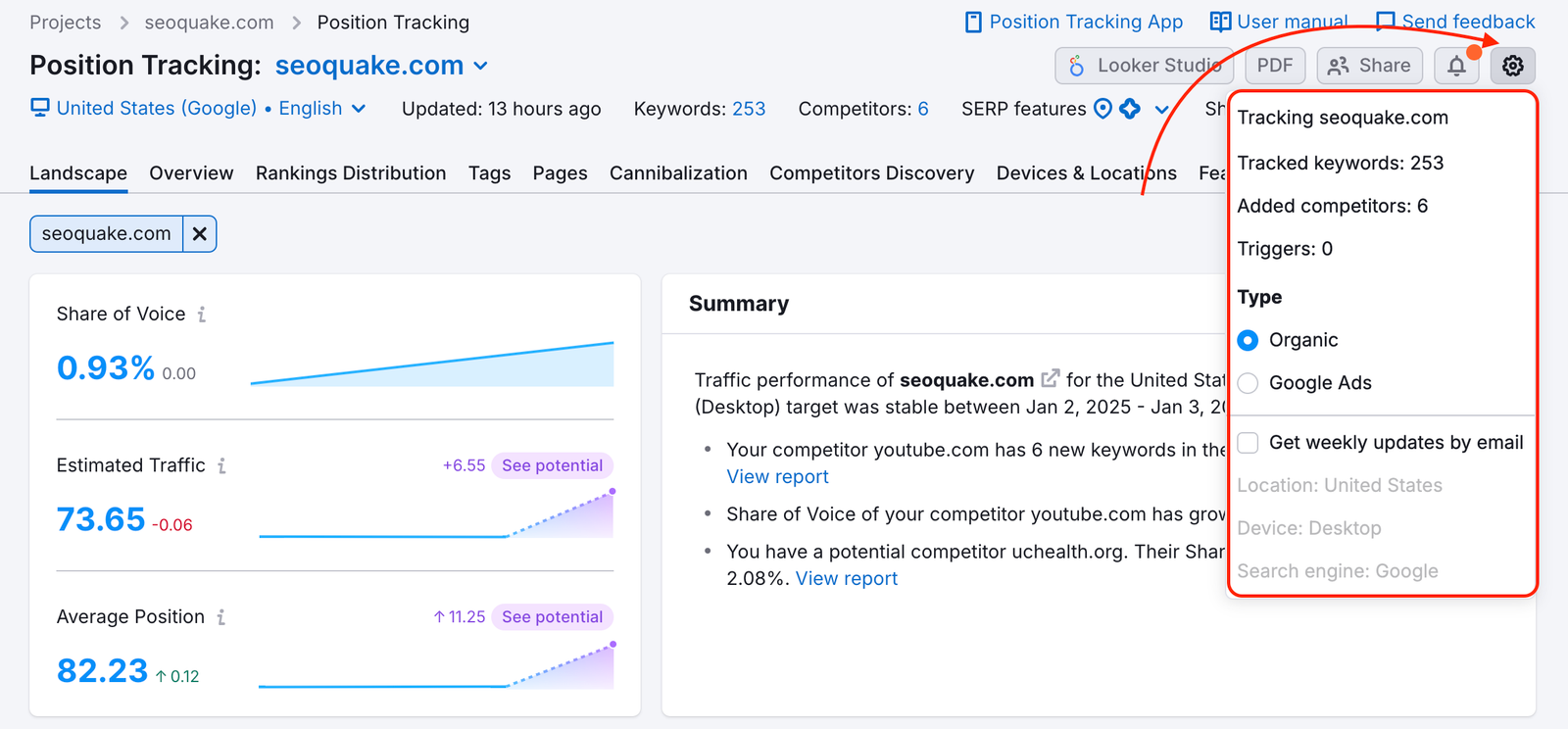Click Added competitors: 6 in settings panel

(1332, 206)
